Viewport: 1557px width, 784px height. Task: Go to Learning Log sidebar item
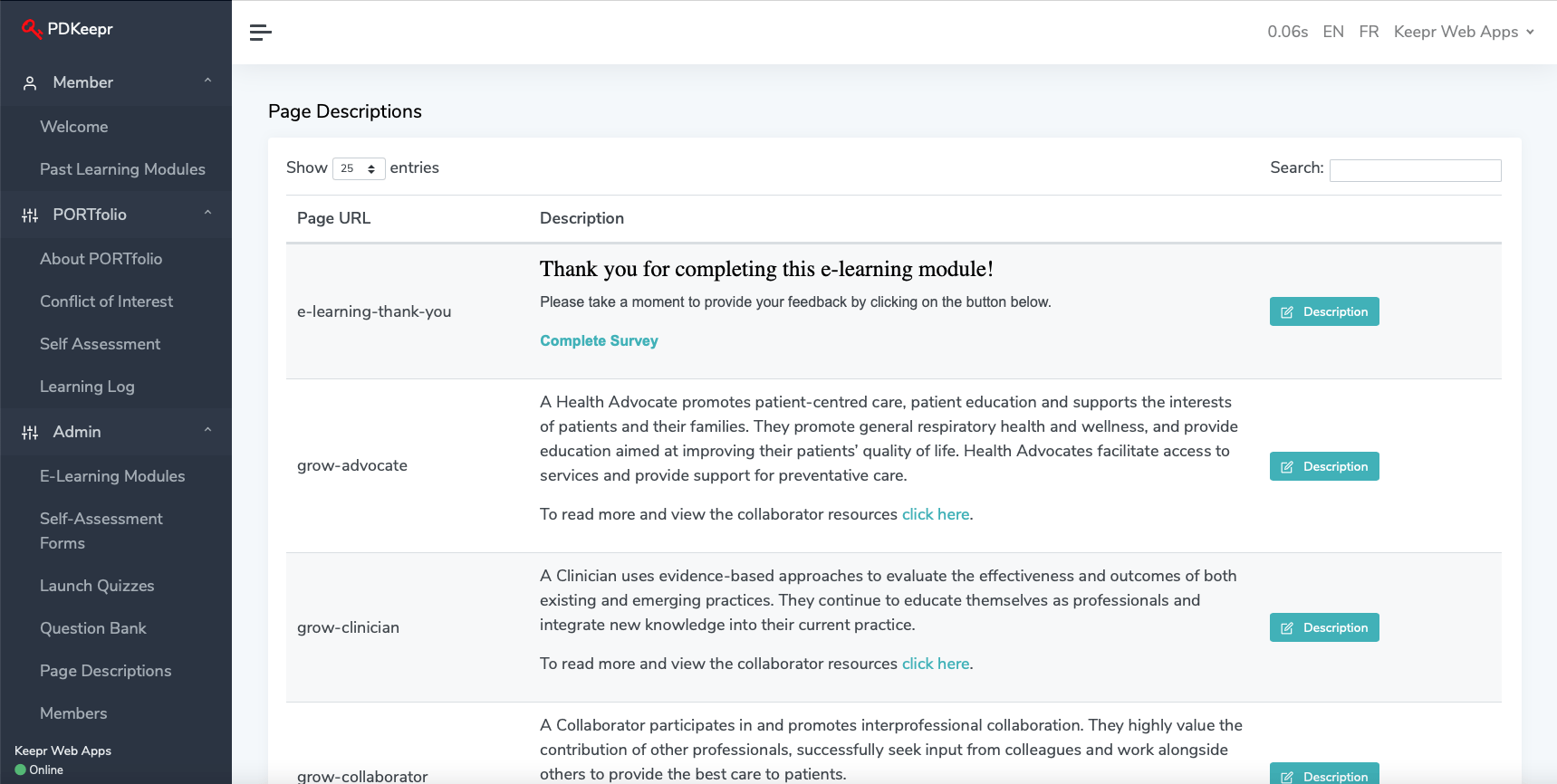pos(87,387)
